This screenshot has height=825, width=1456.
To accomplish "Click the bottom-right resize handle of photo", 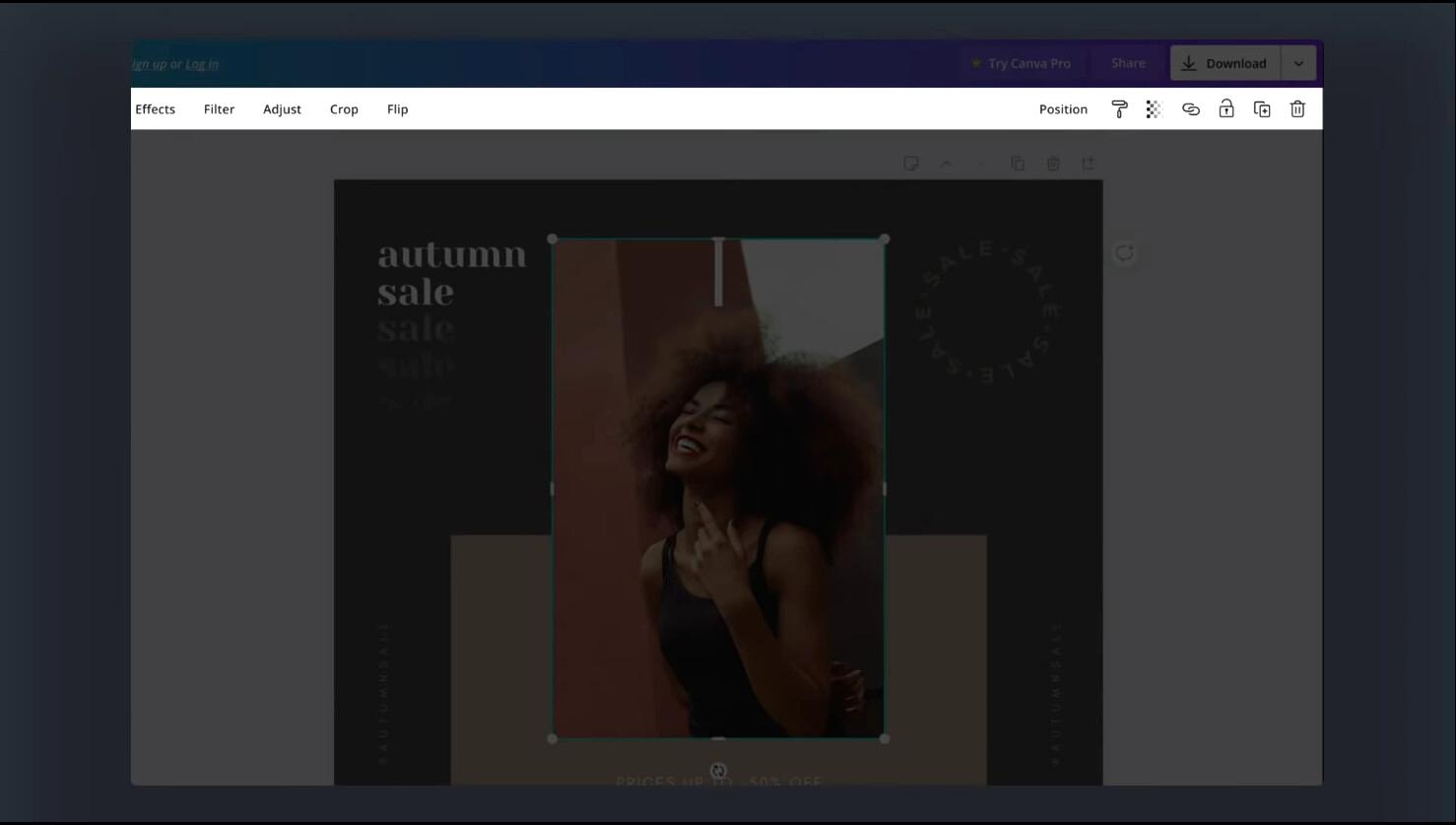I will pos(885,738).
